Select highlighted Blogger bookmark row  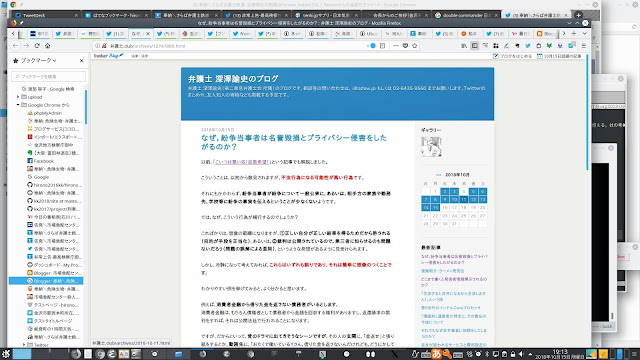pyautogui.click(x=46, y=281)
